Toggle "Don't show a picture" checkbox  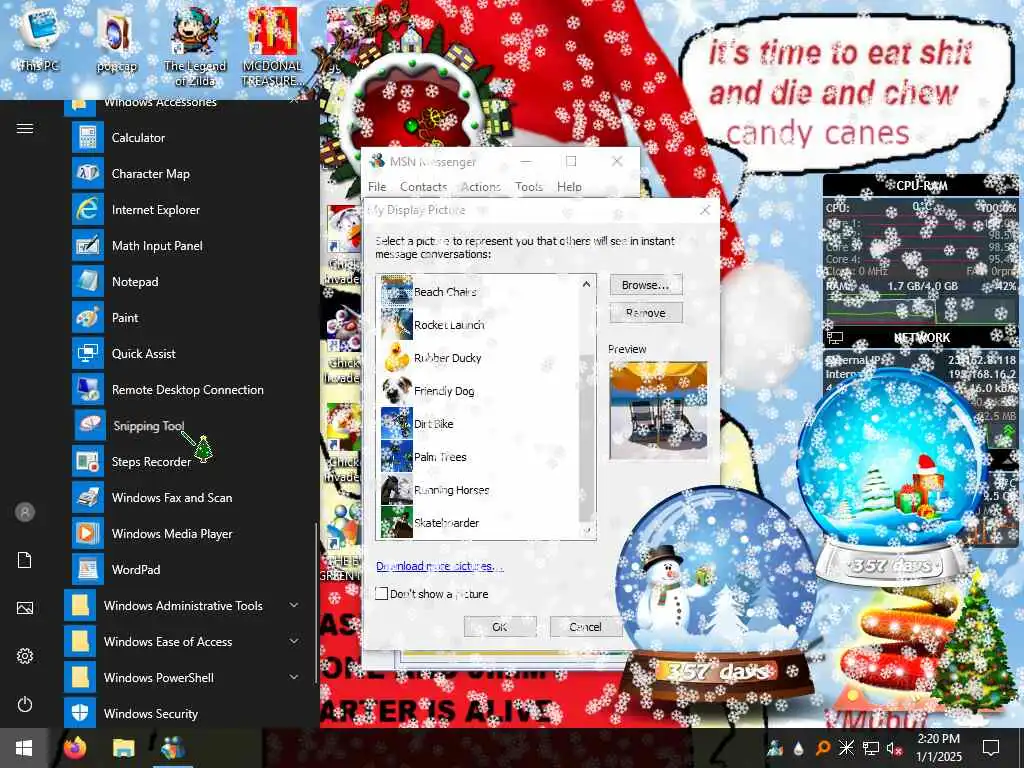click(382, 594)
